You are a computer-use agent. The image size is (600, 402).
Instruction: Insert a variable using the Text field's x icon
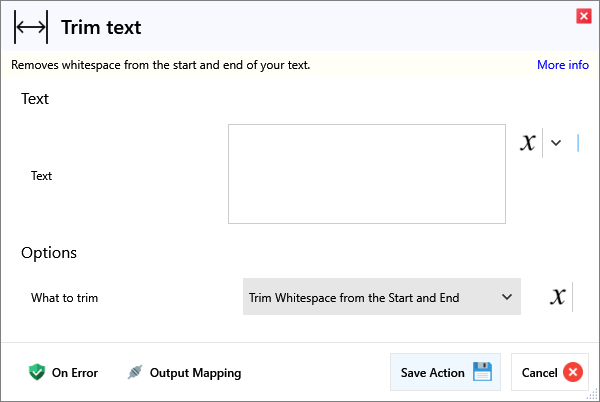pyautogui.click(x=528, y=143)
